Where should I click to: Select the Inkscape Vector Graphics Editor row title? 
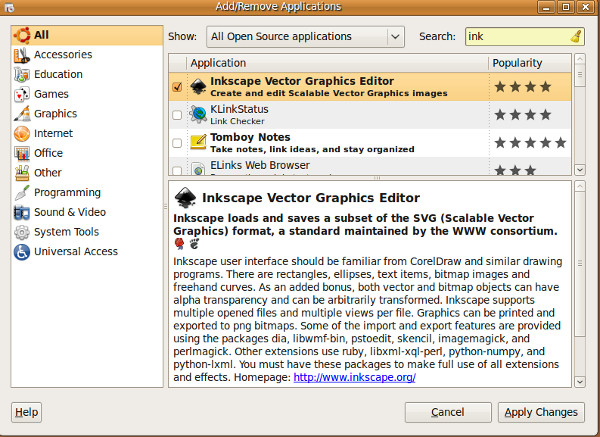[302, 81]
